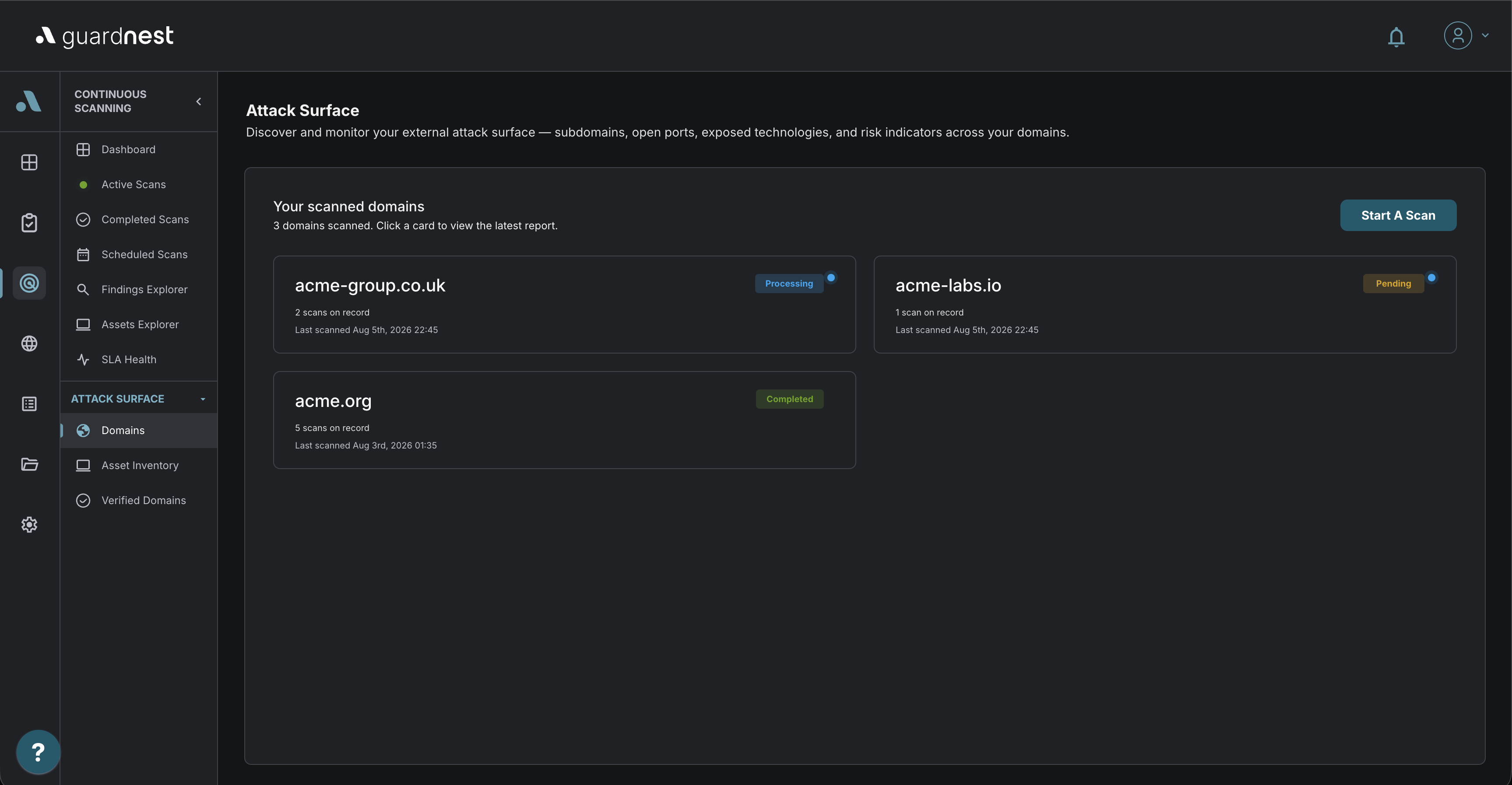Open Assets Explorer in sidebar

pyautogui.click(x=138, y=324)
